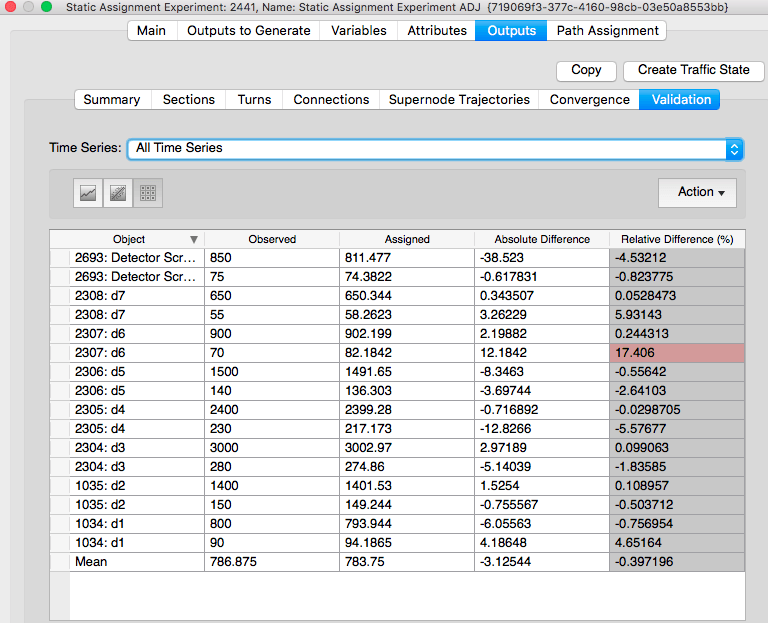
Task: Select assigned value 82.1842 cell
Action: [x=407, y=353]
